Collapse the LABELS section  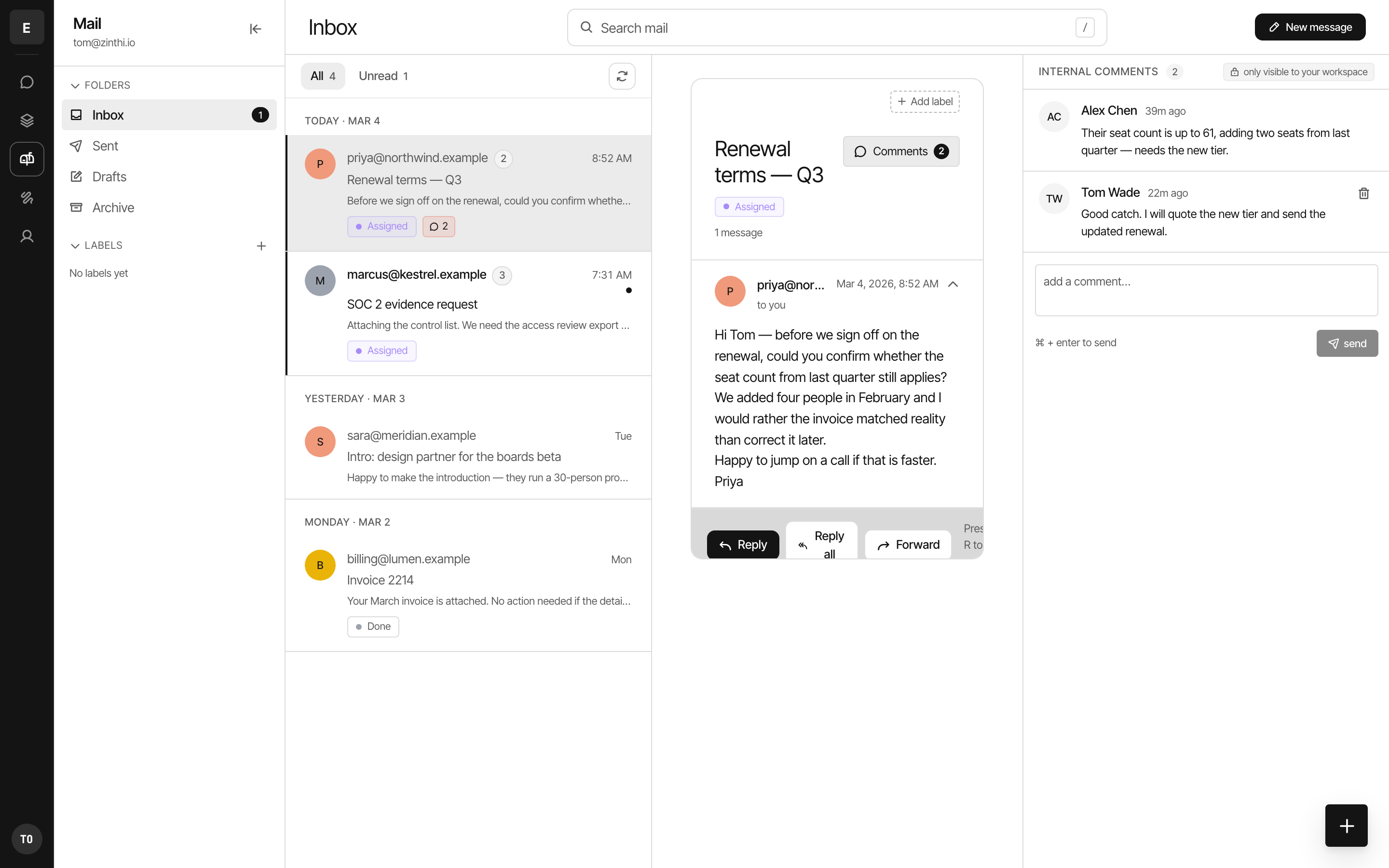[96, 246]
